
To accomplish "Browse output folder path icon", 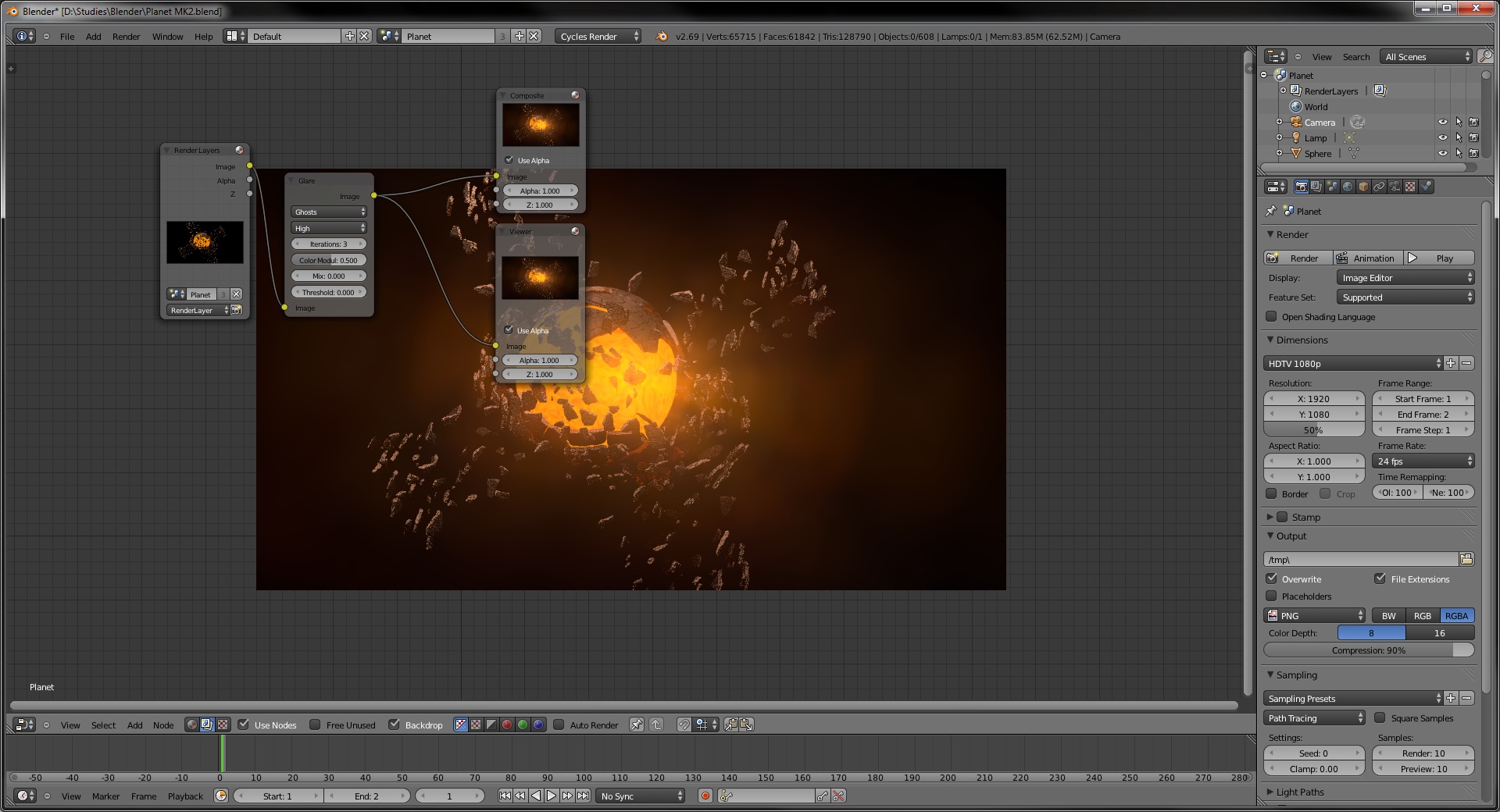I will [1466, 559].
